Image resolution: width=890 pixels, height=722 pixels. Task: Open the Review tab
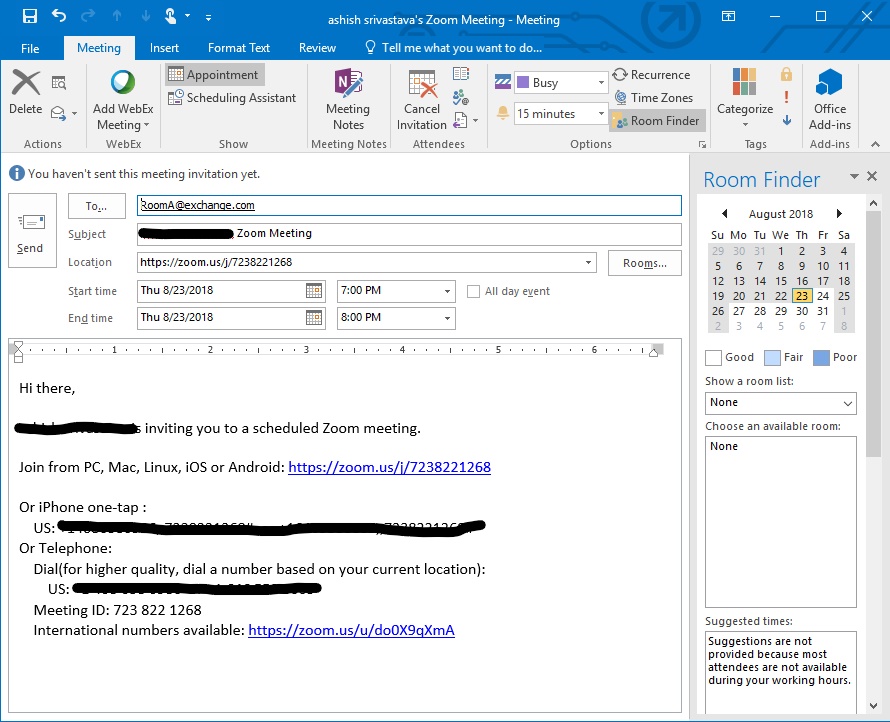[x=317, y=48]
